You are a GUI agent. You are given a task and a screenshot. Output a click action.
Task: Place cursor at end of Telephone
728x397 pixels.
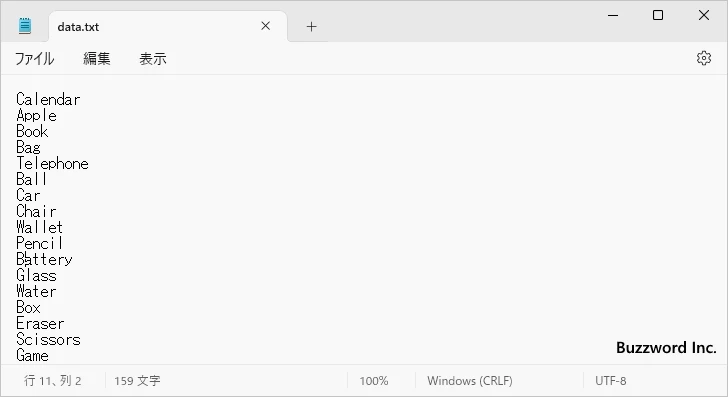(x=89, y=163)
